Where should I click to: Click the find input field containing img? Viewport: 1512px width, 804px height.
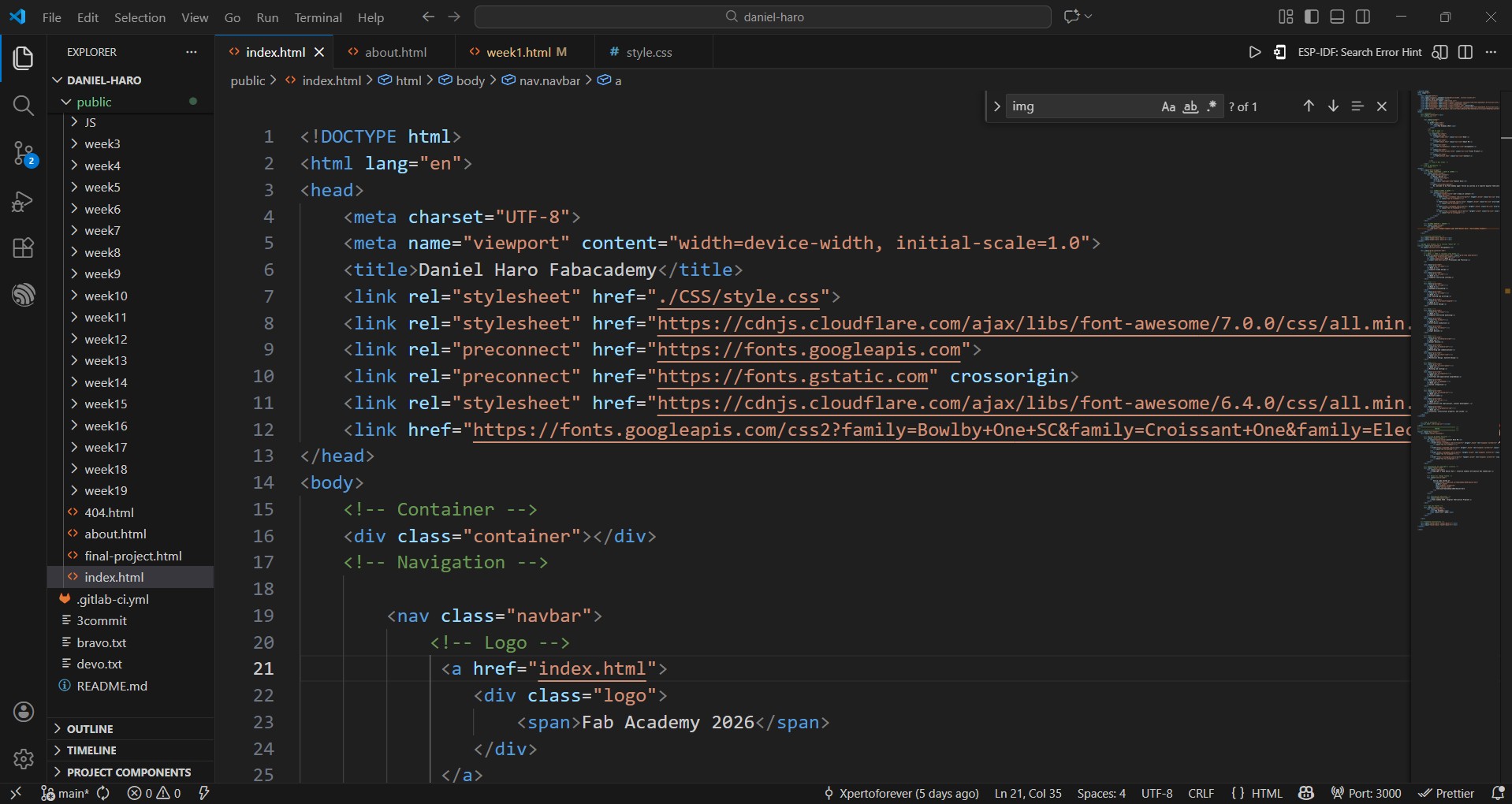(1080, 106)
